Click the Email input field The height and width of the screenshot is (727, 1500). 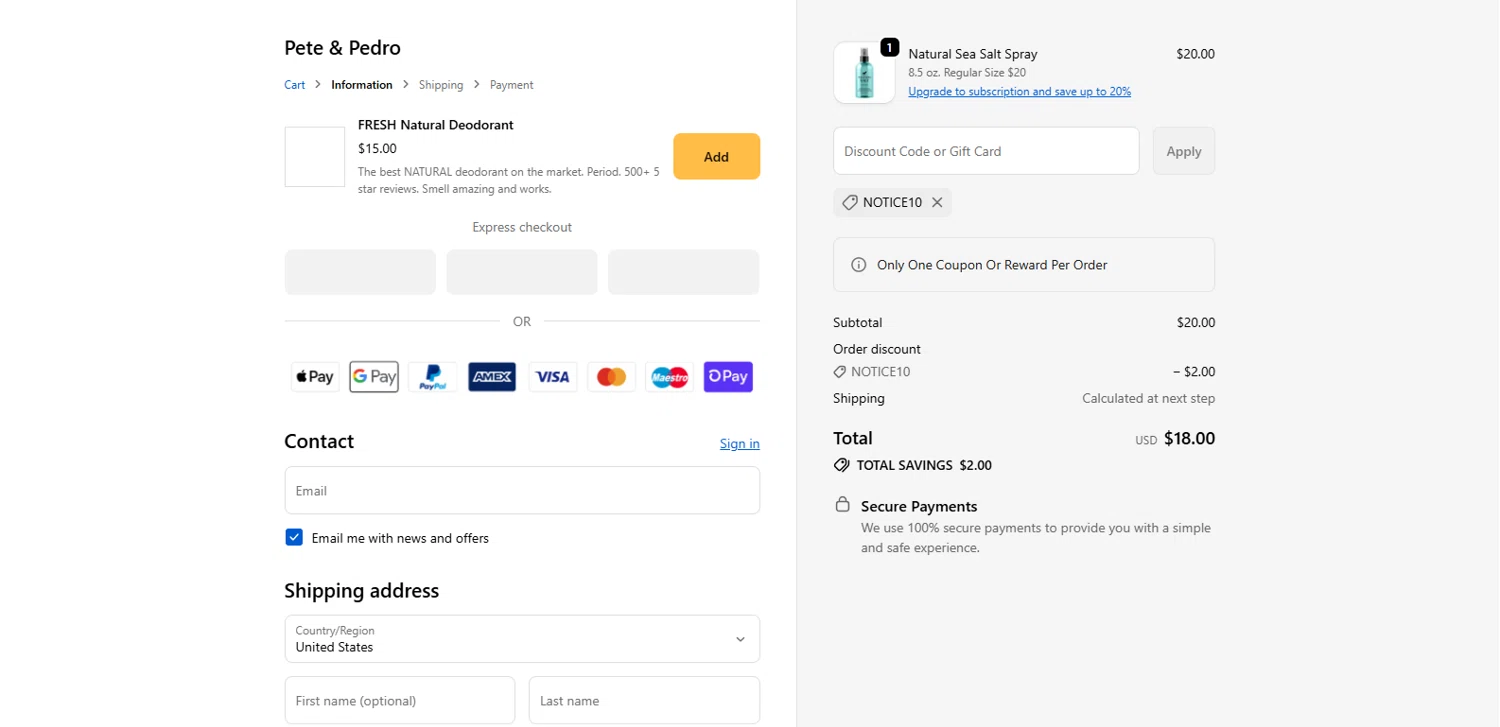[522, 491]
